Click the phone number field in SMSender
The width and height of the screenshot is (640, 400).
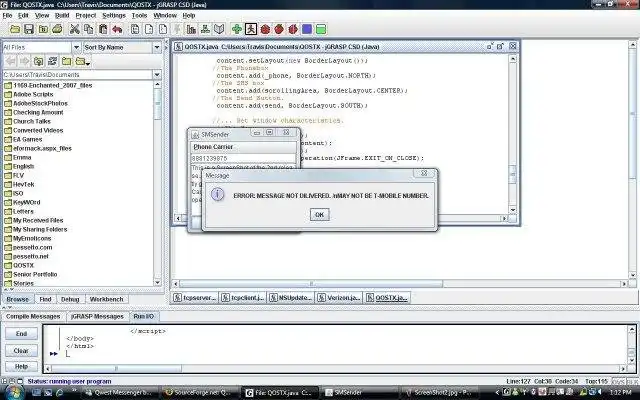pos(243,158)
